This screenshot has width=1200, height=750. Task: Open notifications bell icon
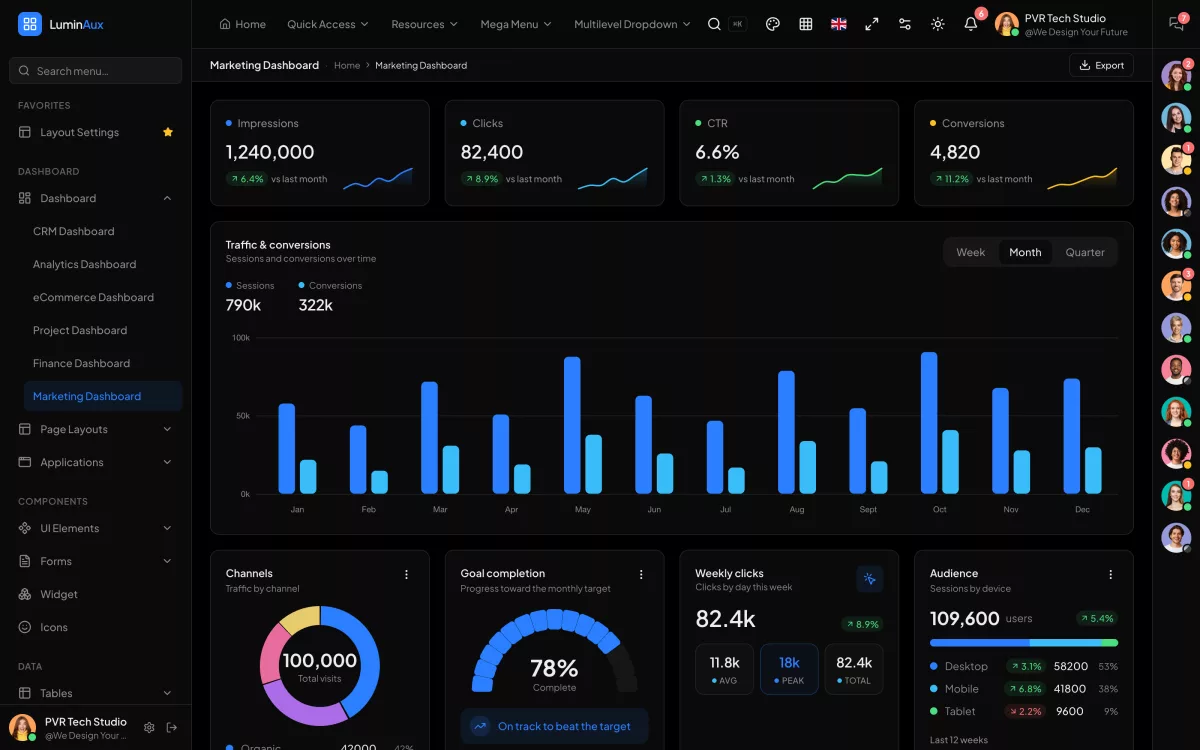coord(970,24)
